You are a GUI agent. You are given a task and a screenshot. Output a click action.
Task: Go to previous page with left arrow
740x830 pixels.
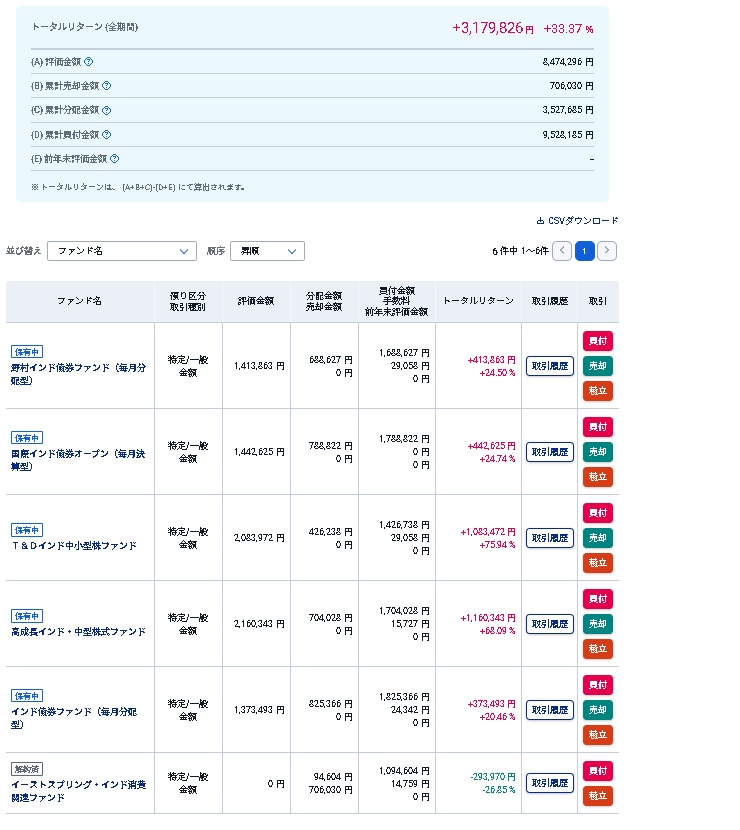pos(562,251)
